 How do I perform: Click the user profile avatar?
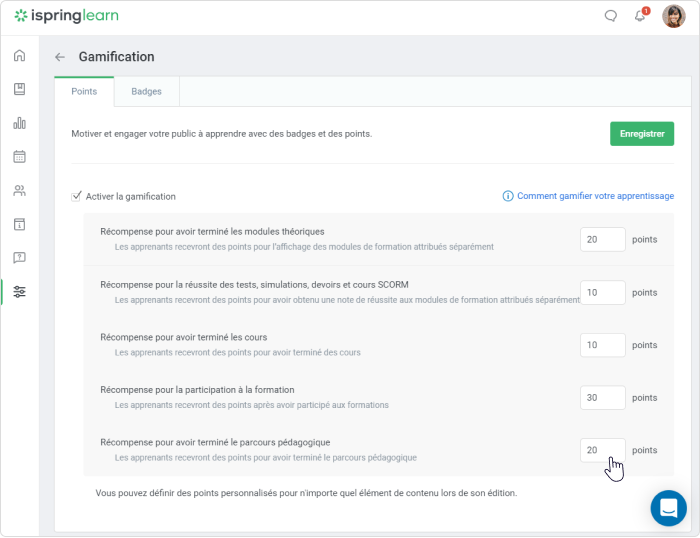coord(673,17)
